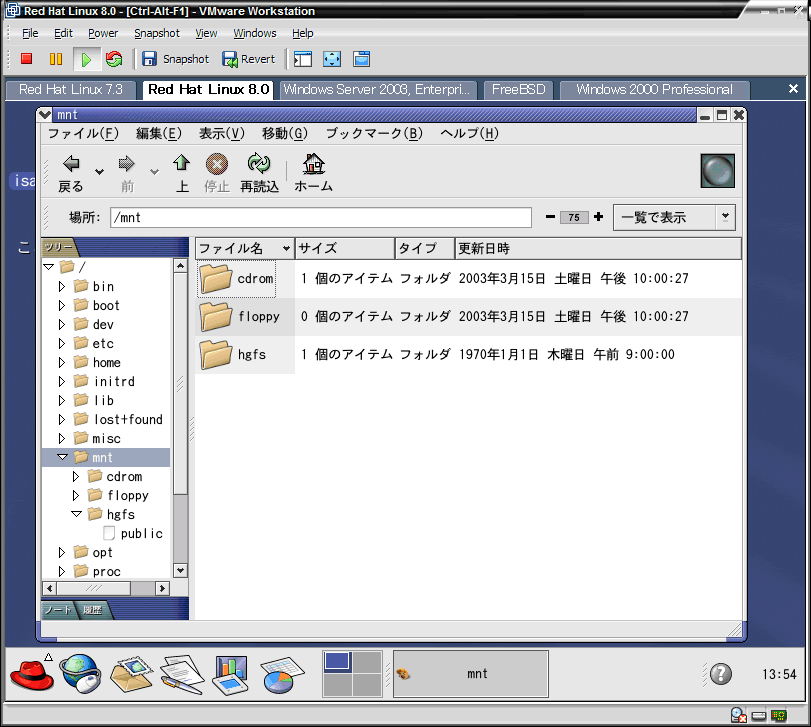
Task: Go to home folder via ホーム icon
Action: pos(313,173)
